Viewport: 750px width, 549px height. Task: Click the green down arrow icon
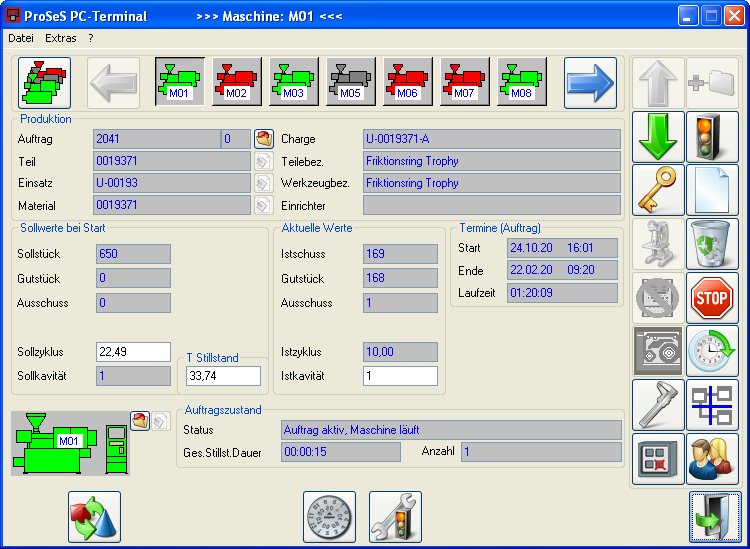(658, 137)
